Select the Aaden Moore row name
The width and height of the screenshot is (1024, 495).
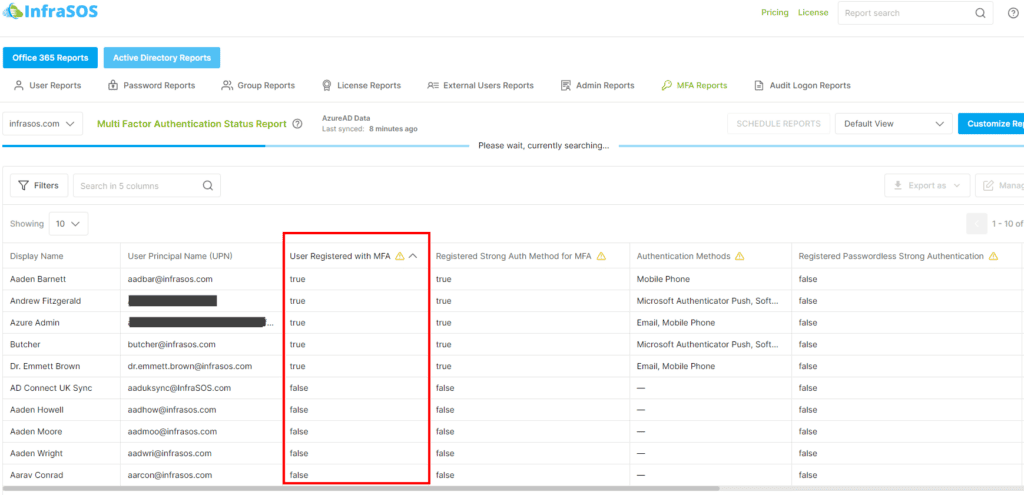(36, 432)
